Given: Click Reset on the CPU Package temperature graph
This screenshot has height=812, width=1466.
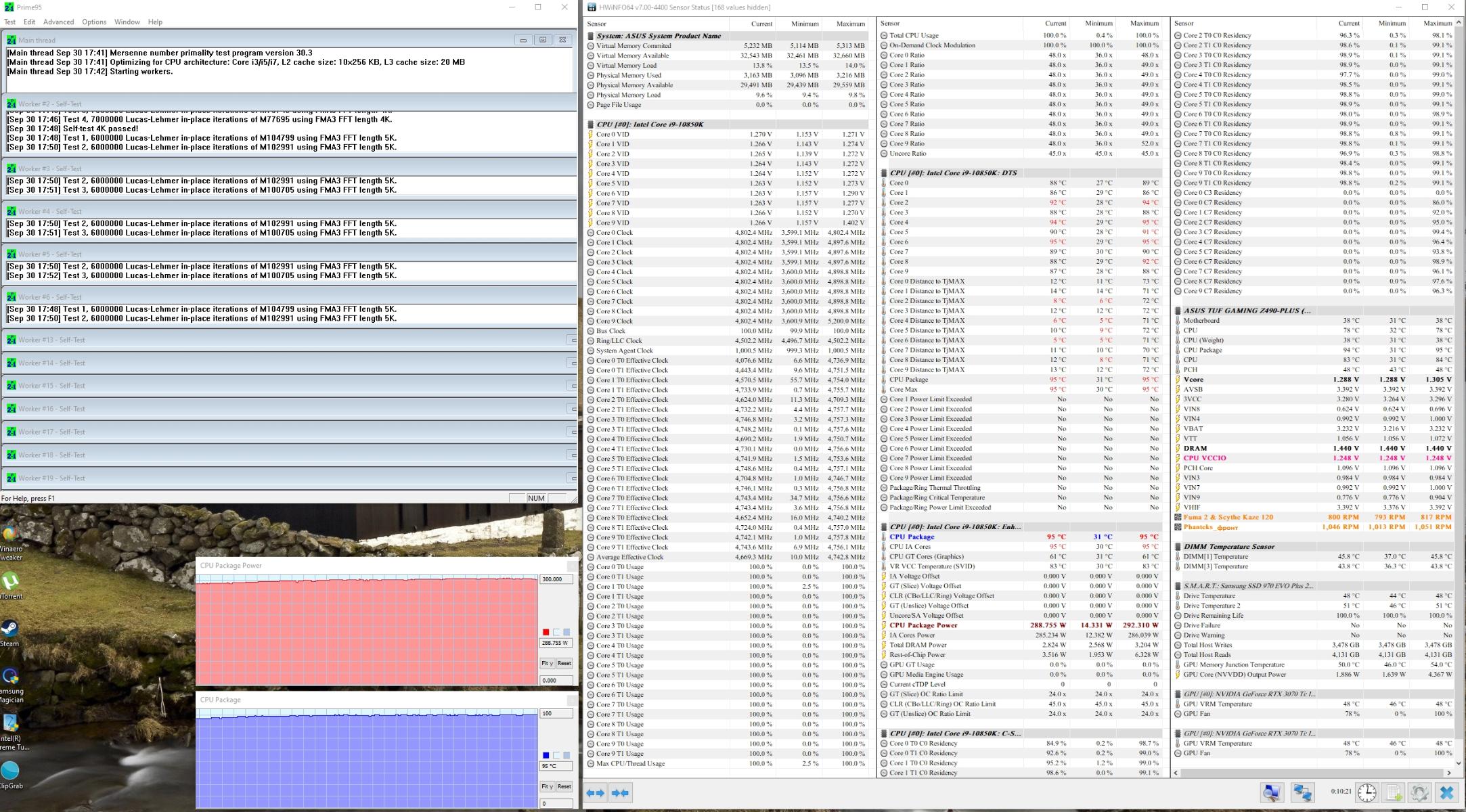Looking at the screenshot, I should click(x=564, y=786).
